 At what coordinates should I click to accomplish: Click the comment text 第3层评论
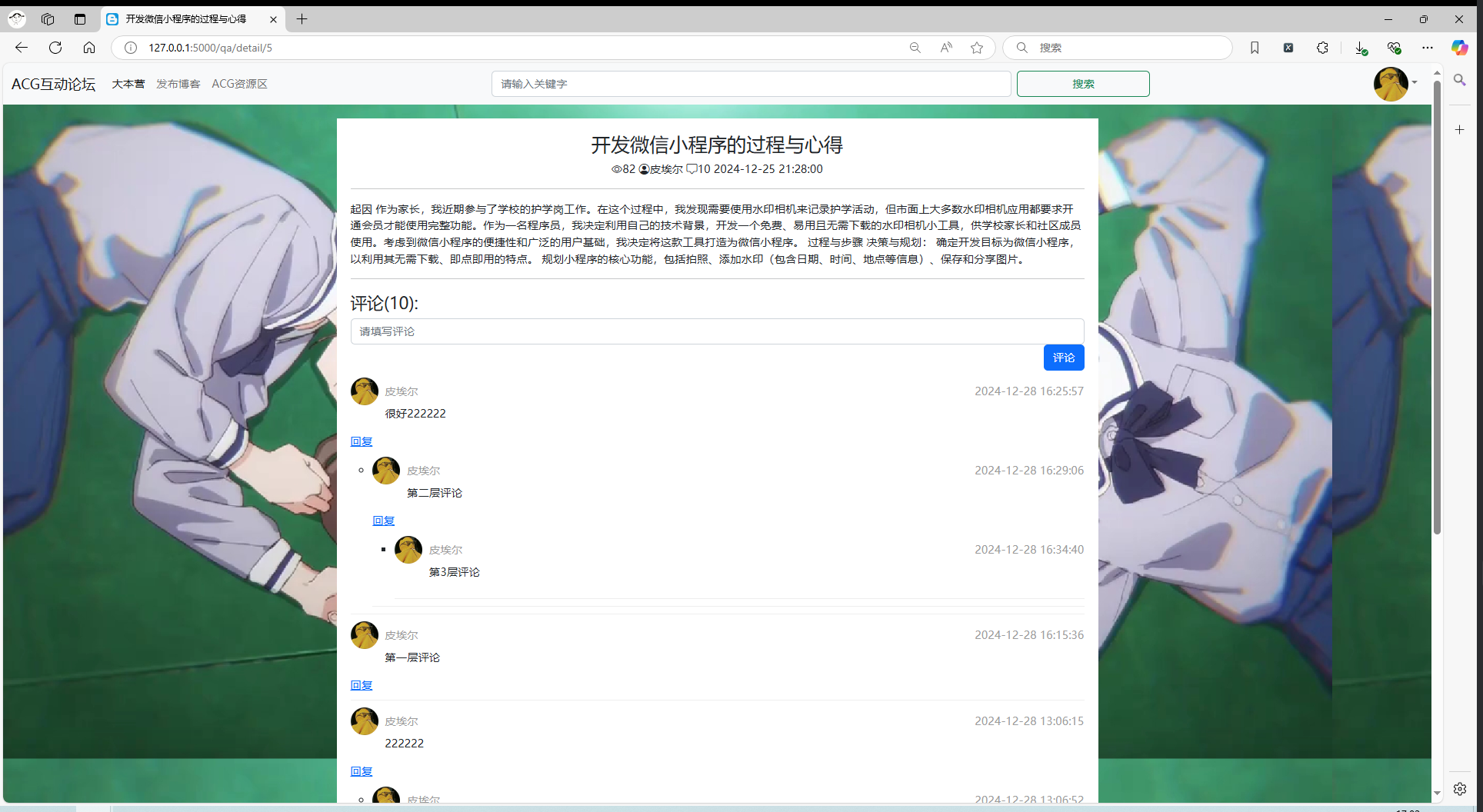coord(455,572)
